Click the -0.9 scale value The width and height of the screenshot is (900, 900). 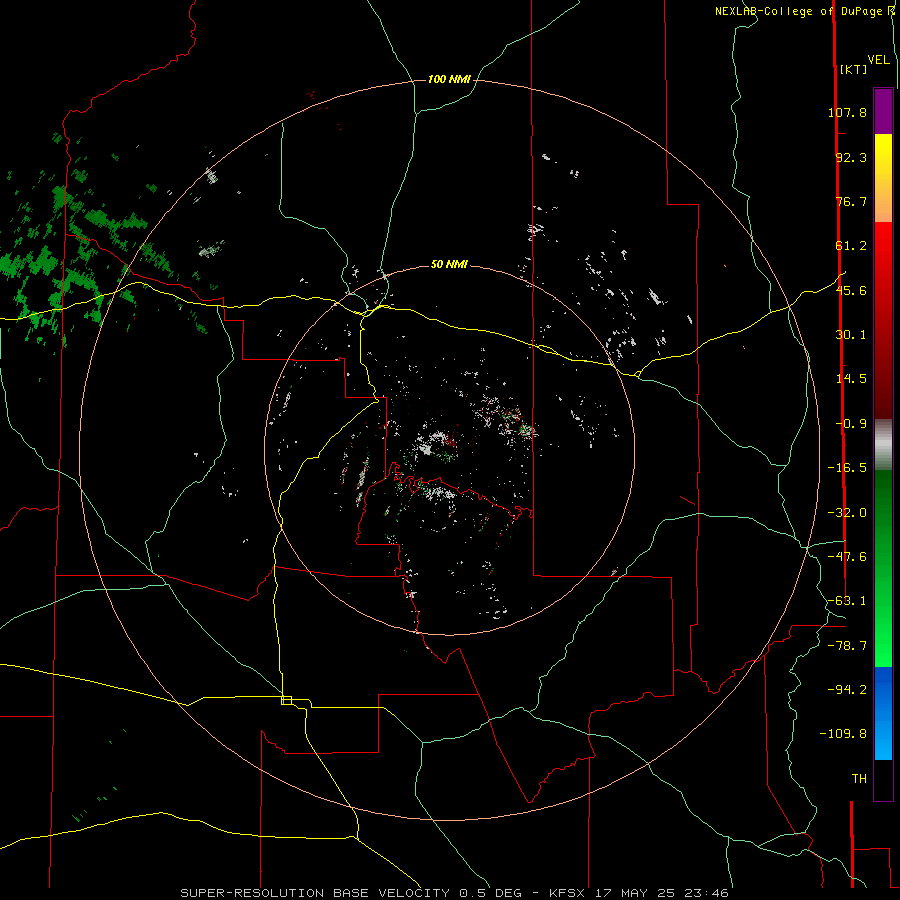[851, 424]
